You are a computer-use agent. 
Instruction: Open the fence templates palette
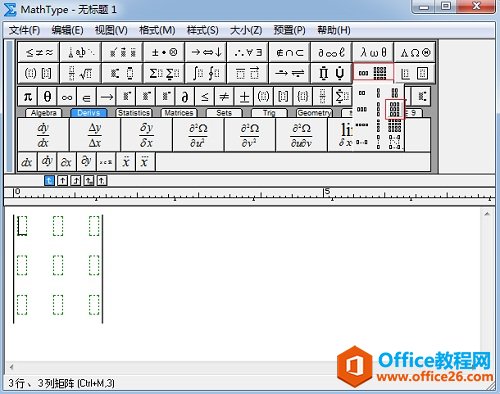point(39,73)
